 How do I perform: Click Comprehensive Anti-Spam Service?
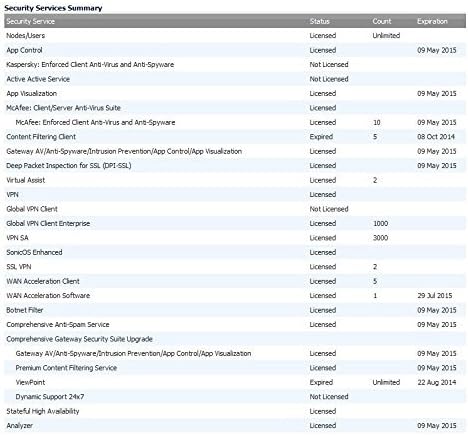click(x=58, y=325)
